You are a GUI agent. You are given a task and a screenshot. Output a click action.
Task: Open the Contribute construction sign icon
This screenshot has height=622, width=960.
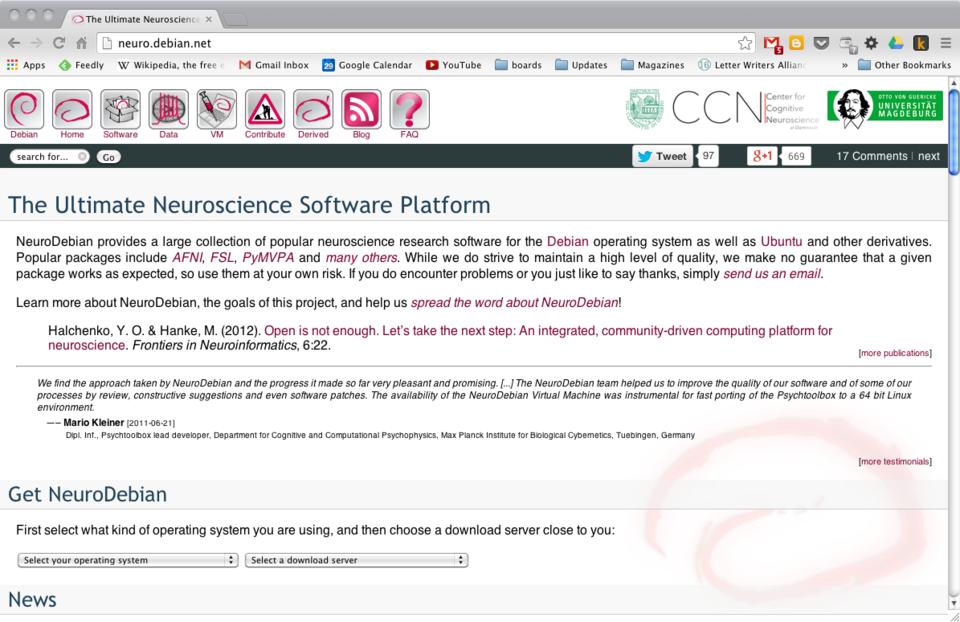click(265, 112)
